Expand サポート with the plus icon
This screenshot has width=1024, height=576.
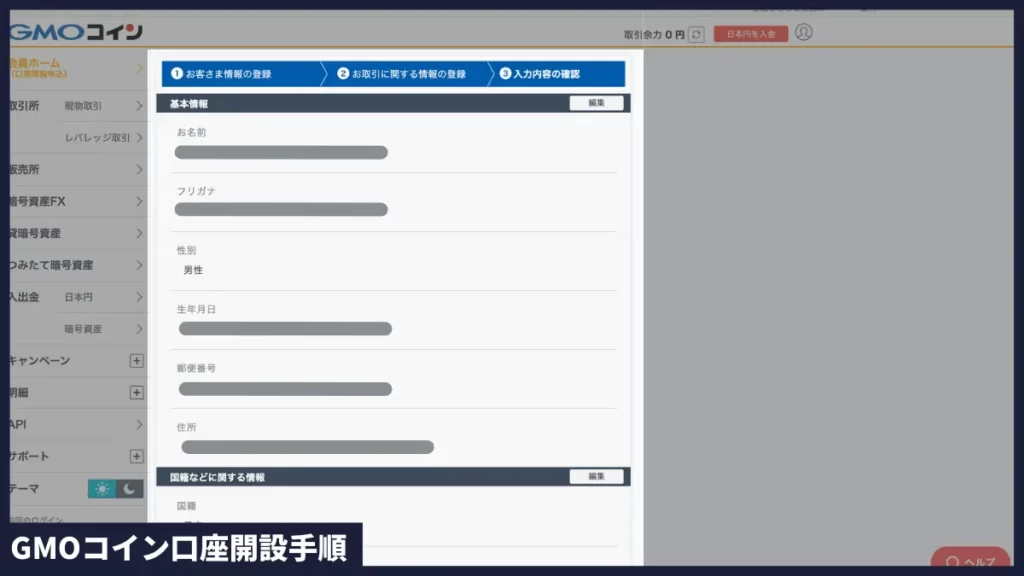(x=136, y=456)
